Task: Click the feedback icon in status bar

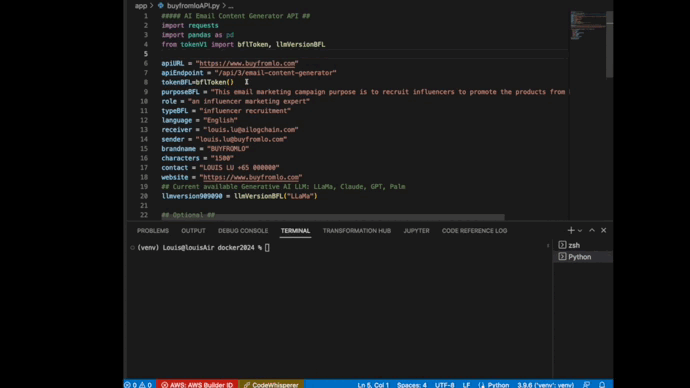Action: click(x=586, y=384)
